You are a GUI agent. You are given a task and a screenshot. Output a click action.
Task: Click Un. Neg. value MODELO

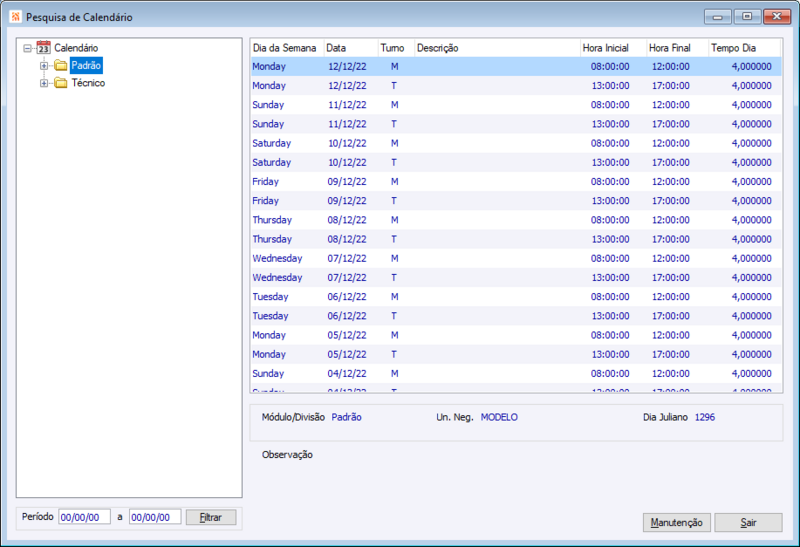click(x=499, y=417)
